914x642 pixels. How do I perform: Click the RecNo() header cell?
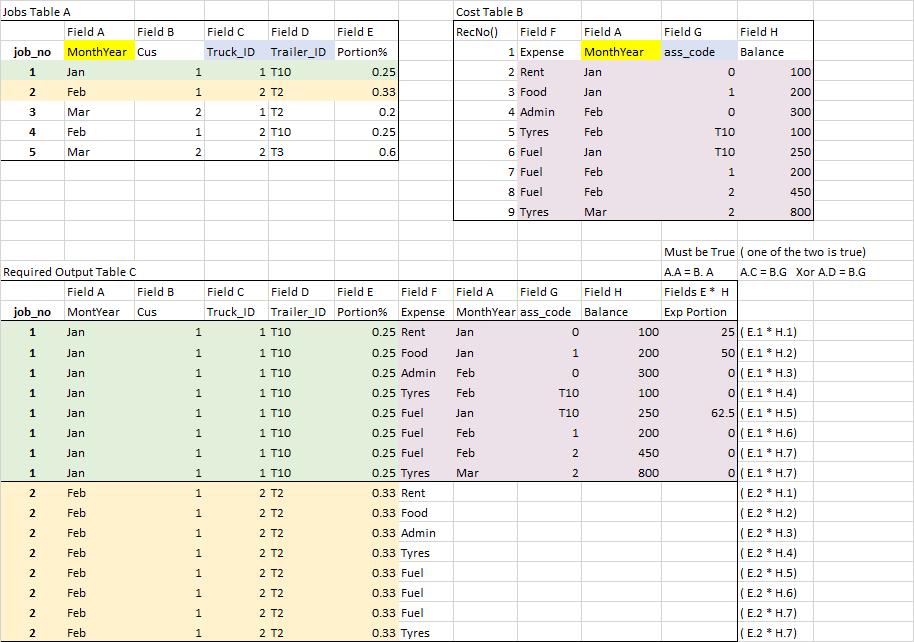477,32
